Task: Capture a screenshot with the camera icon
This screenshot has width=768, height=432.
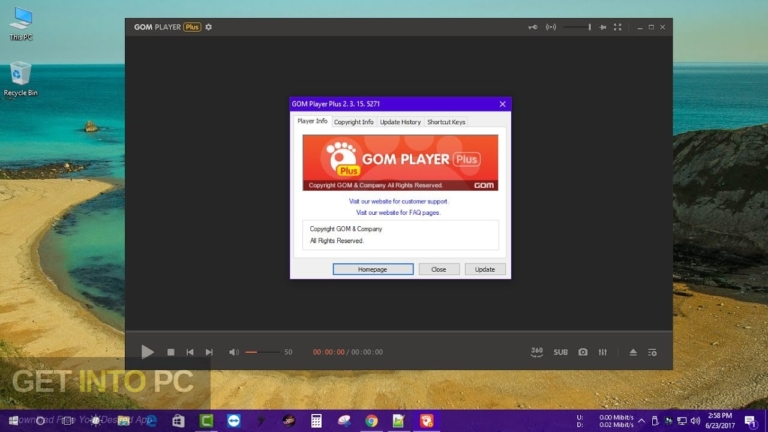Action: coord(582,352)
